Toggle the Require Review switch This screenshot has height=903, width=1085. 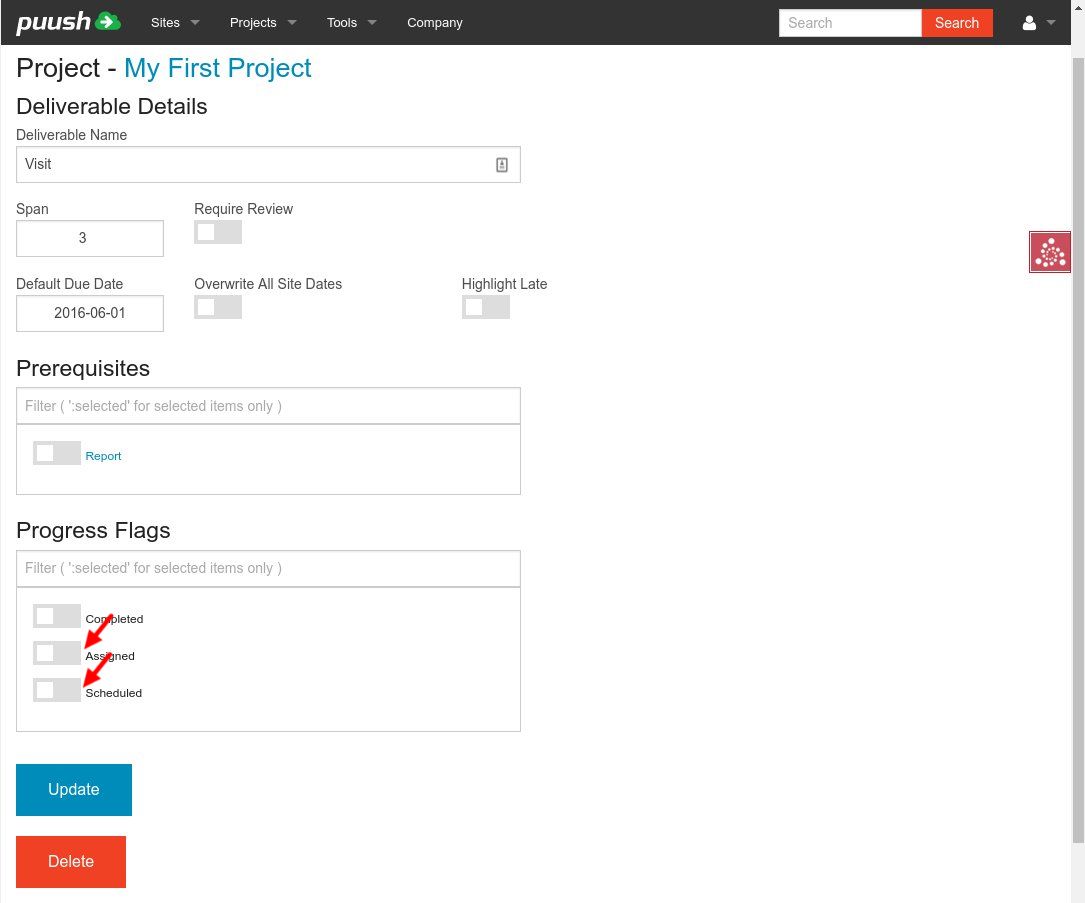click(218, 232)
